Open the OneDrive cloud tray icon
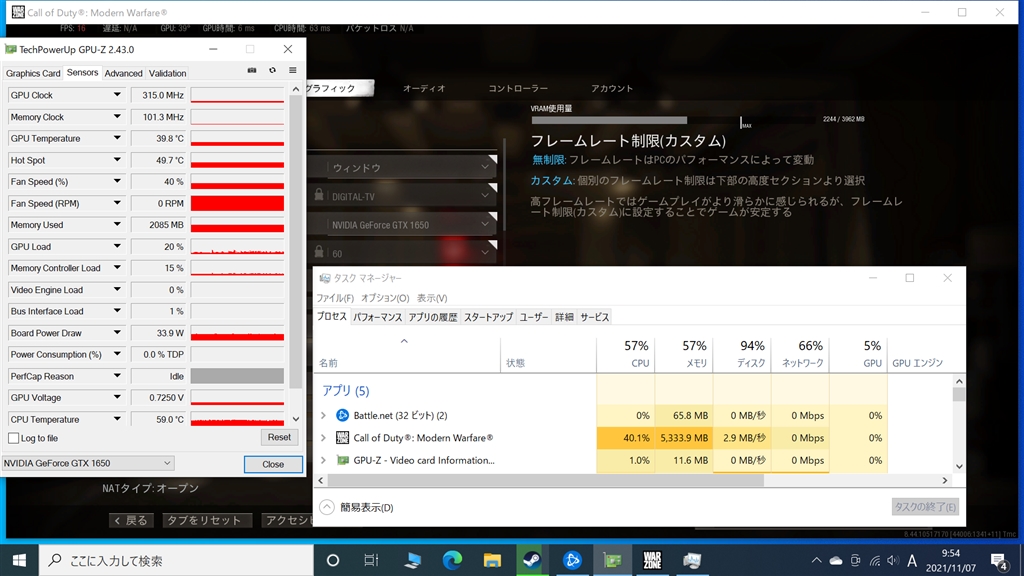 click(x=836, y=560)
